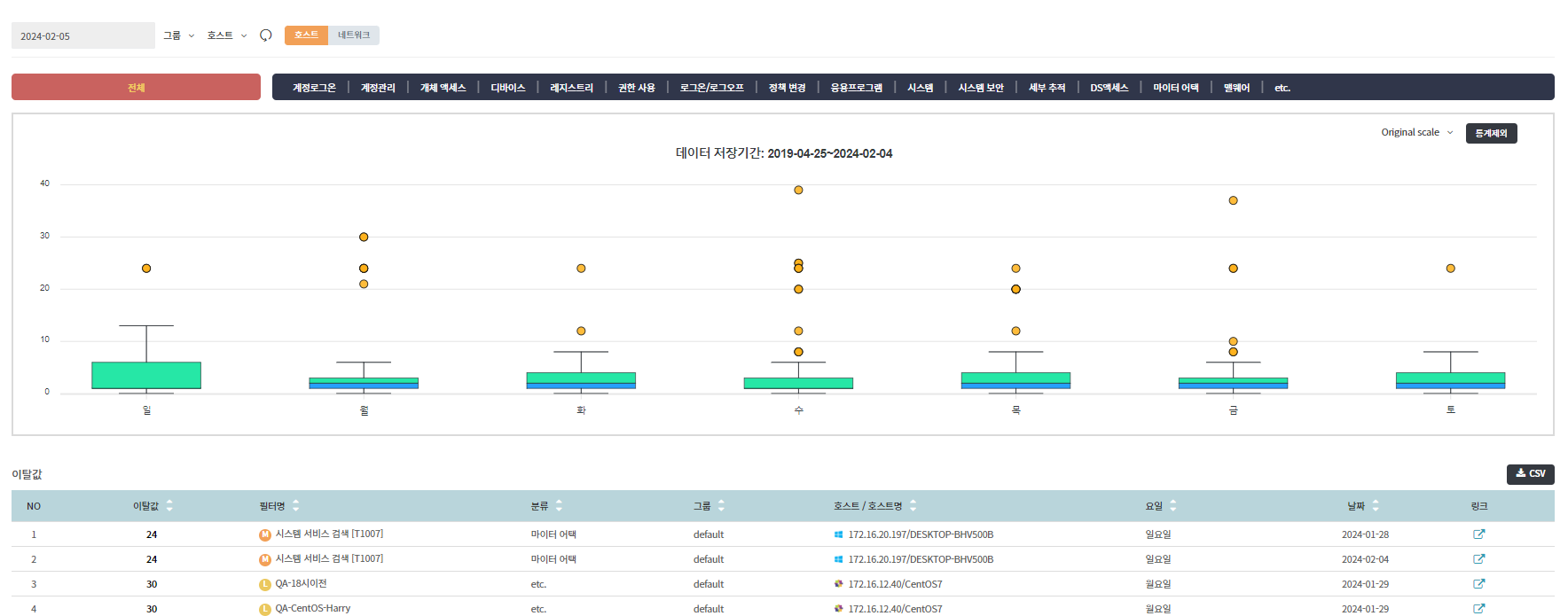Download table as CSV

tap(1530, 474)
